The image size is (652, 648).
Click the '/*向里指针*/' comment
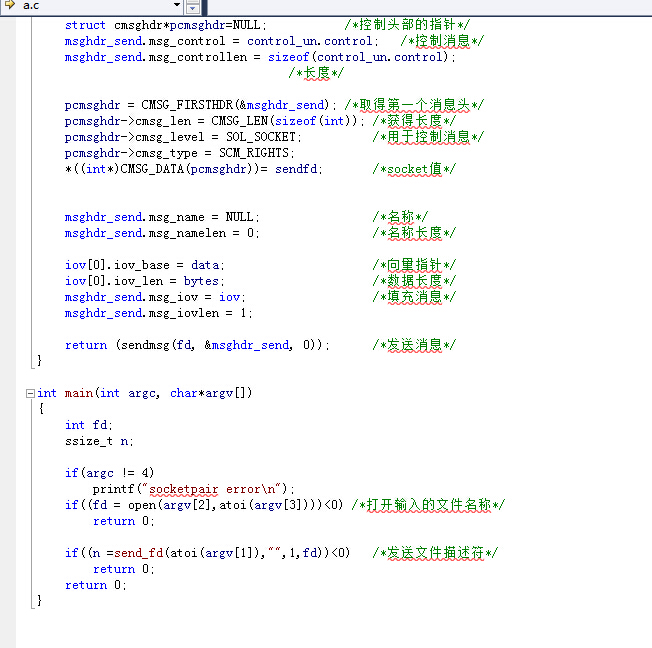(414, 265)
